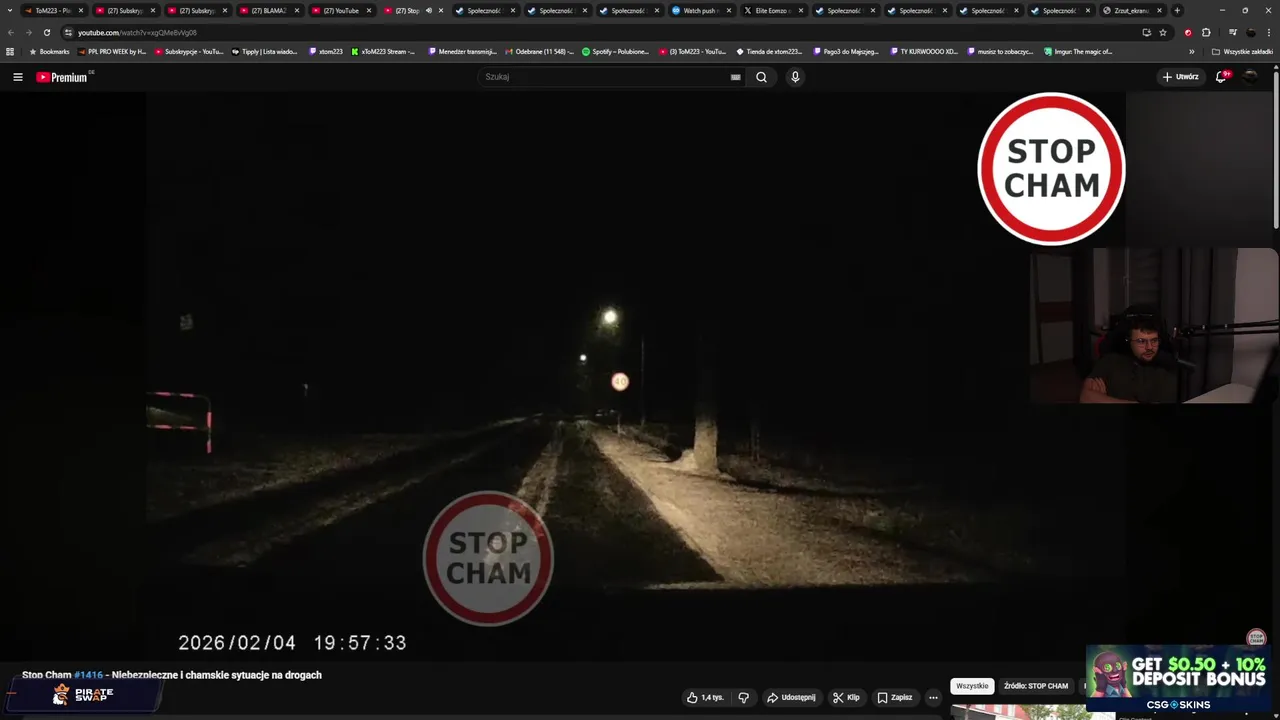Open Menedżer transmisji bookmark
1280x720 pixels.
[463, 51]
